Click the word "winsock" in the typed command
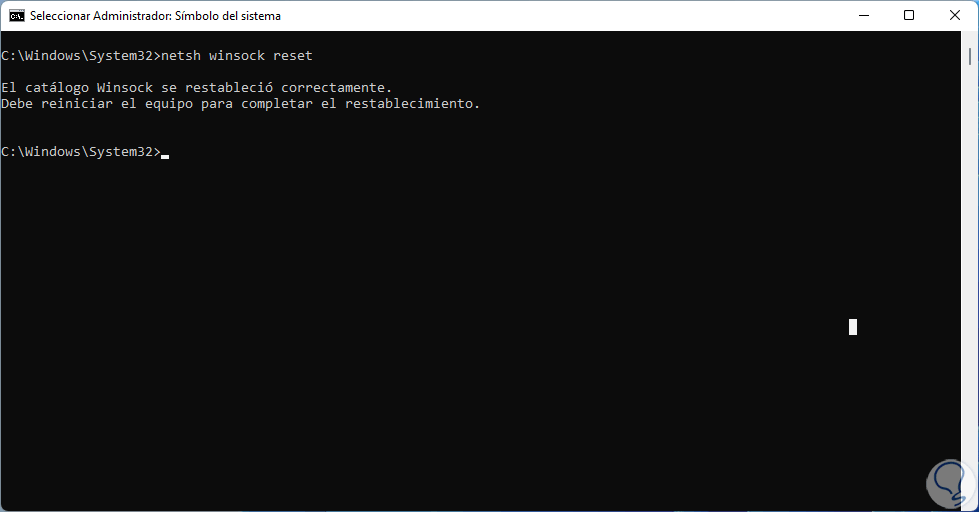 coord(237,56)
